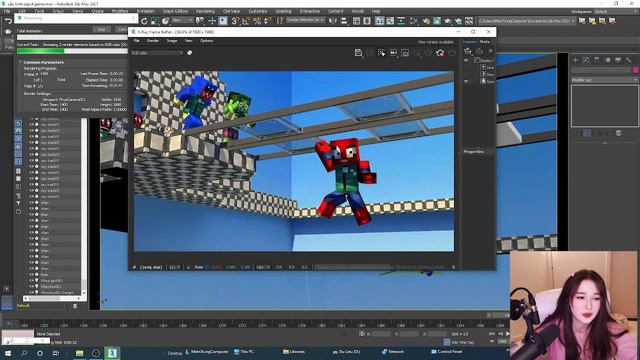The width and height of the screenshot is (640, 360).
Task: Click the pink object color swatch
Action: click(x=636, y=70)
